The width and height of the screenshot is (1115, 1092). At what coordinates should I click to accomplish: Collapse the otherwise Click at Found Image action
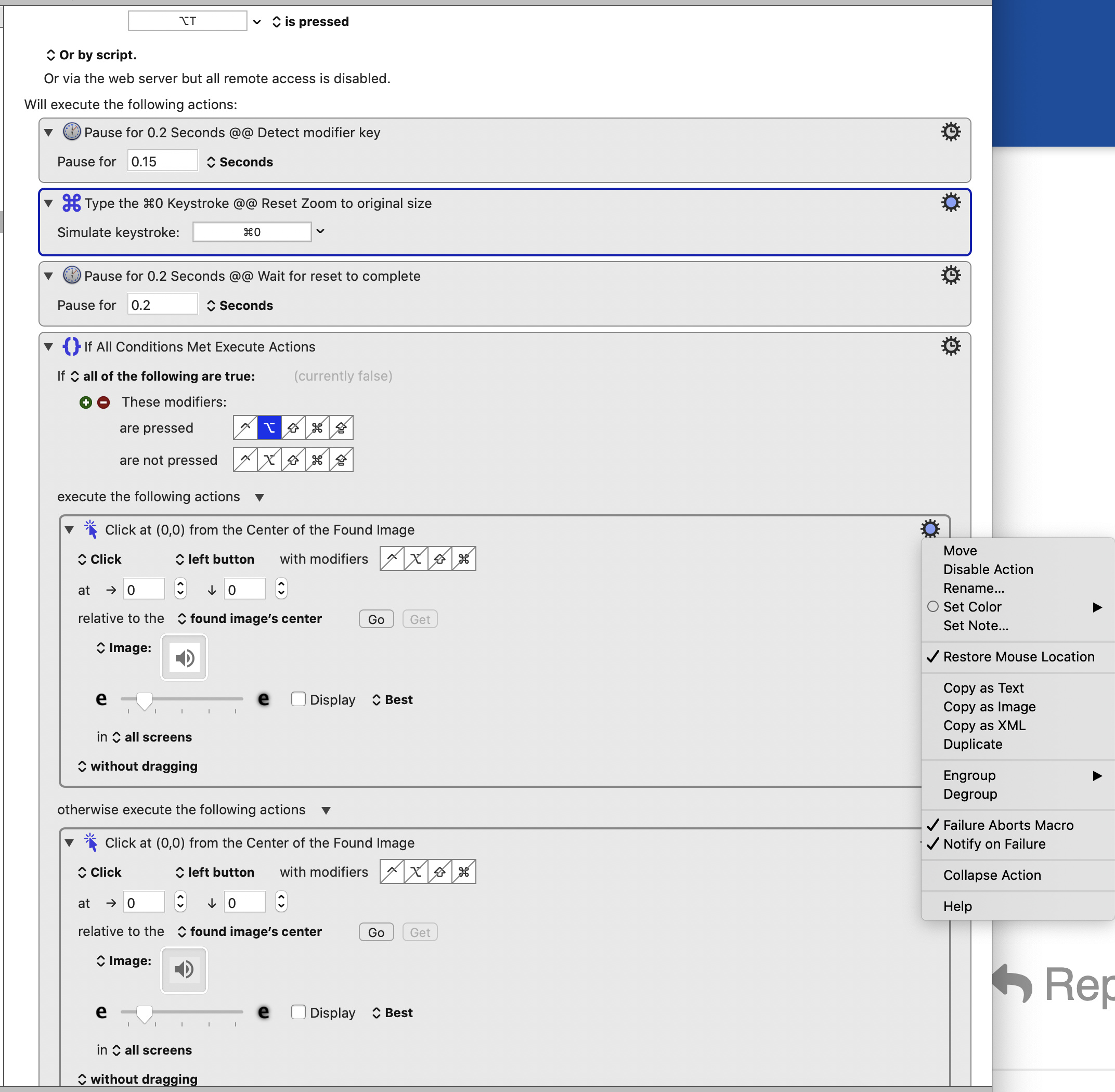pyautogui.click(x=69, y=842)
